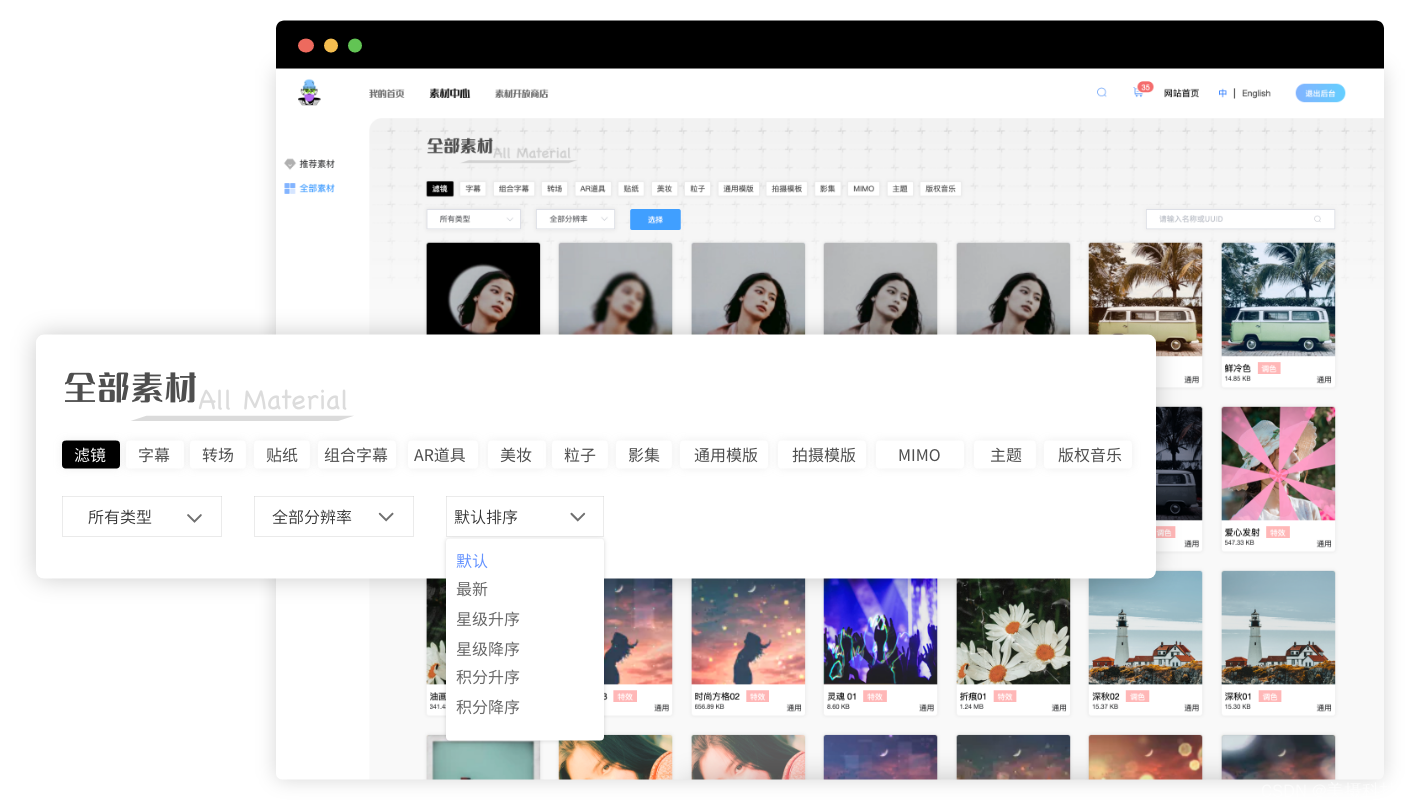
Task: Focus the 请输入名称或UUID search field
Action: 1240,219
